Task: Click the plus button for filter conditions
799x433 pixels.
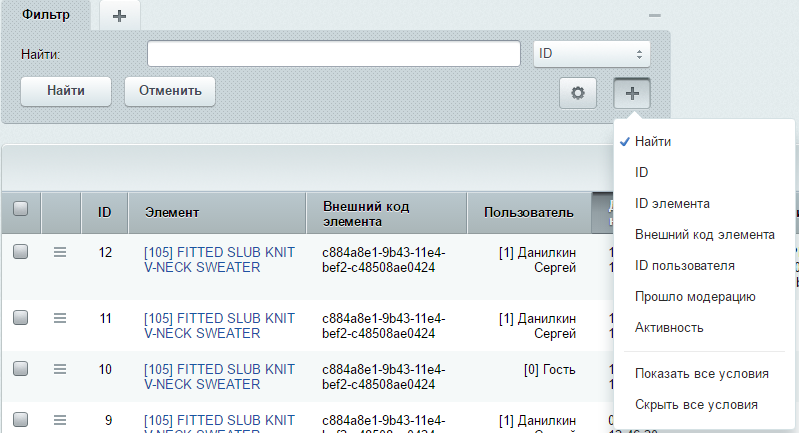Action: pyautogui.click(x=632, y=93)
